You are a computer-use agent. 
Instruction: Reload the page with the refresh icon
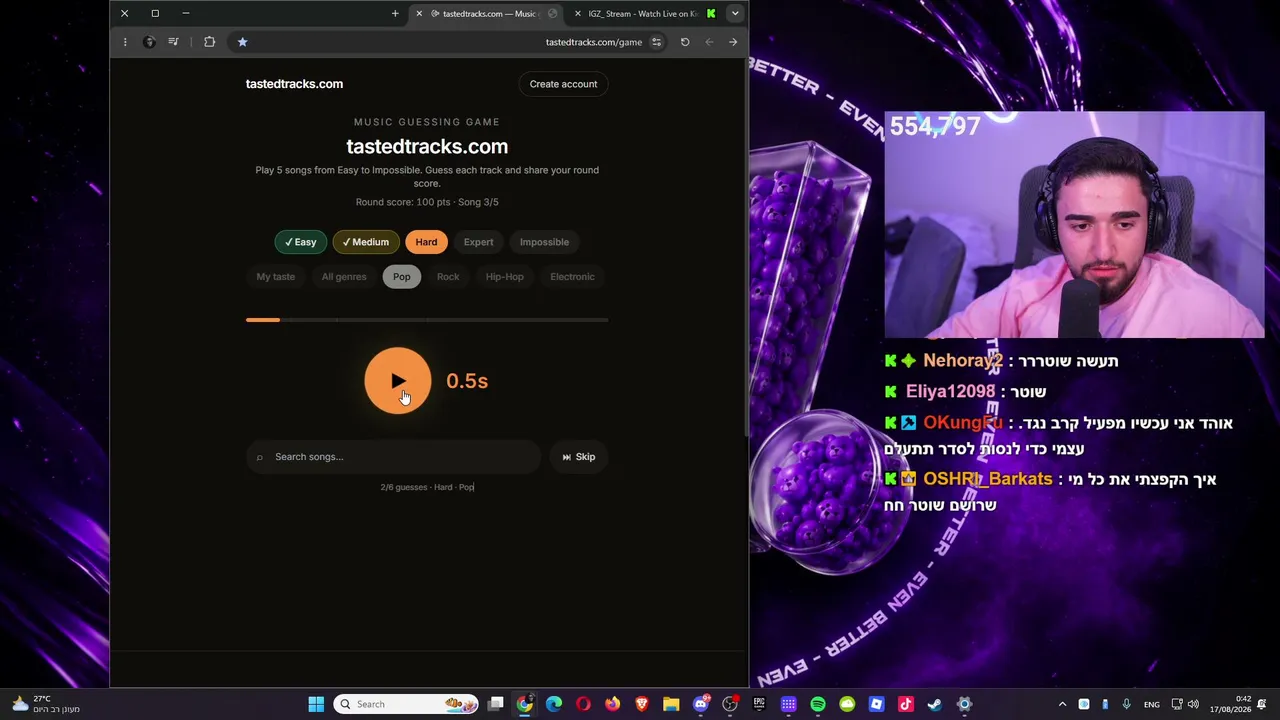685,42
